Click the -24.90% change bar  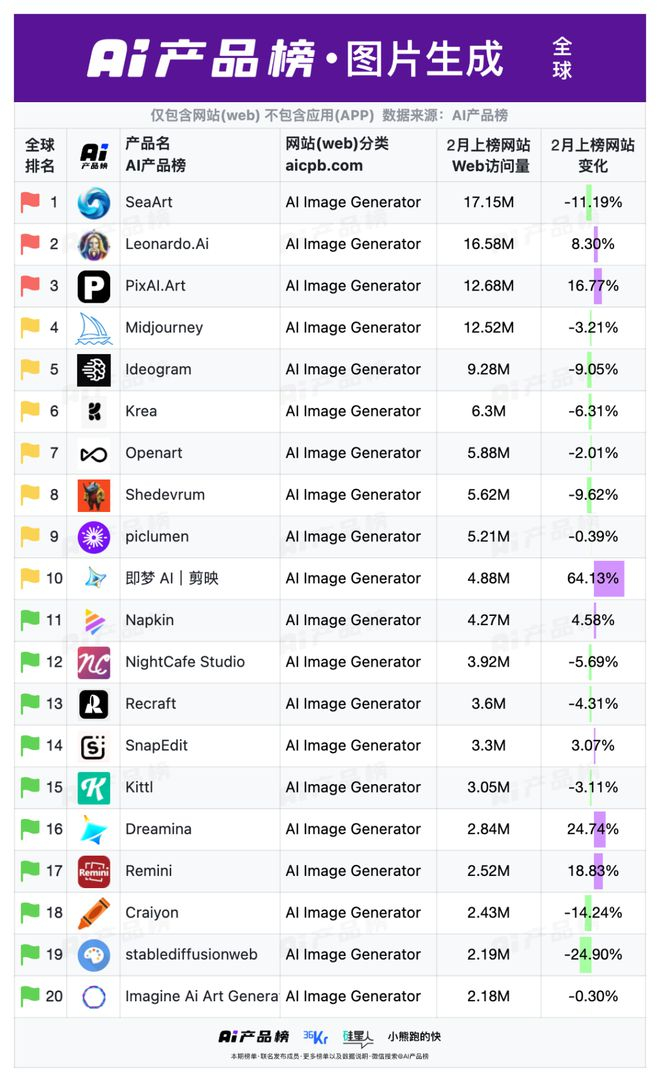coord(586,954)
